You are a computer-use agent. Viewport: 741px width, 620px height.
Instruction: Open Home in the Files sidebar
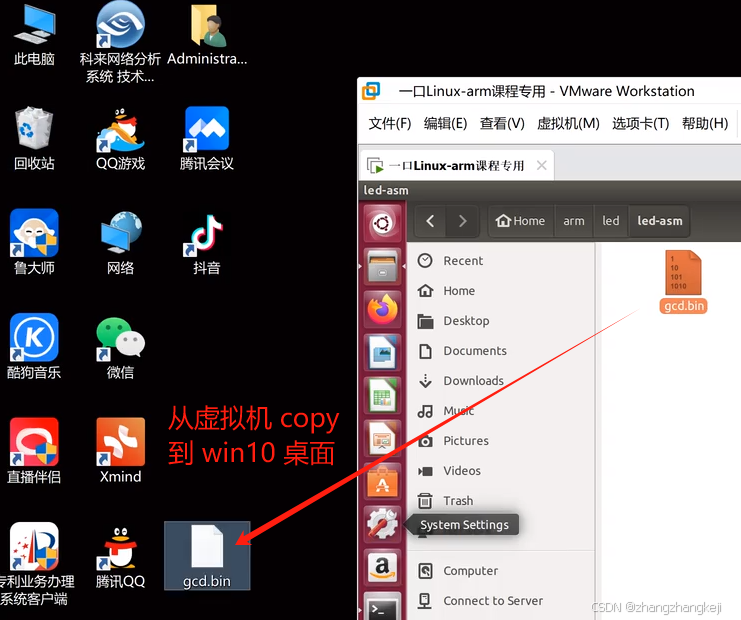coord(500,291)
